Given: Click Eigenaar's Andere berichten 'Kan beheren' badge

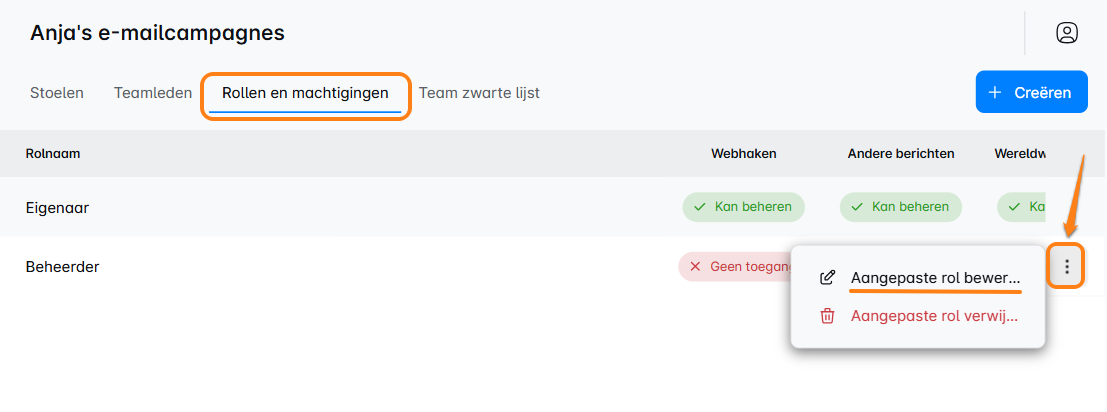Looking at the screenshot, I should [900, 207].
